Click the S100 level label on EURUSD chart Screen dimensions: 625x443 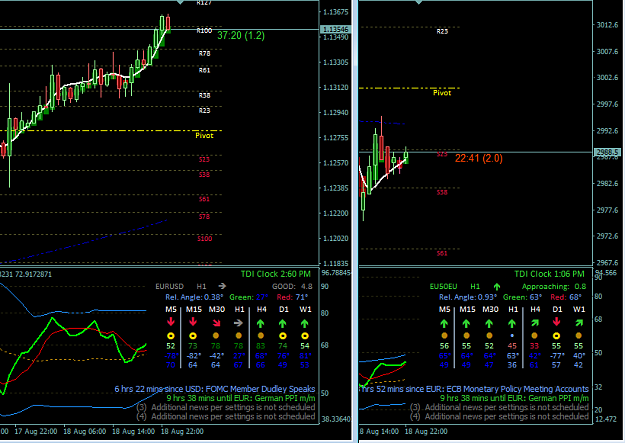click(x=204, y=239)
